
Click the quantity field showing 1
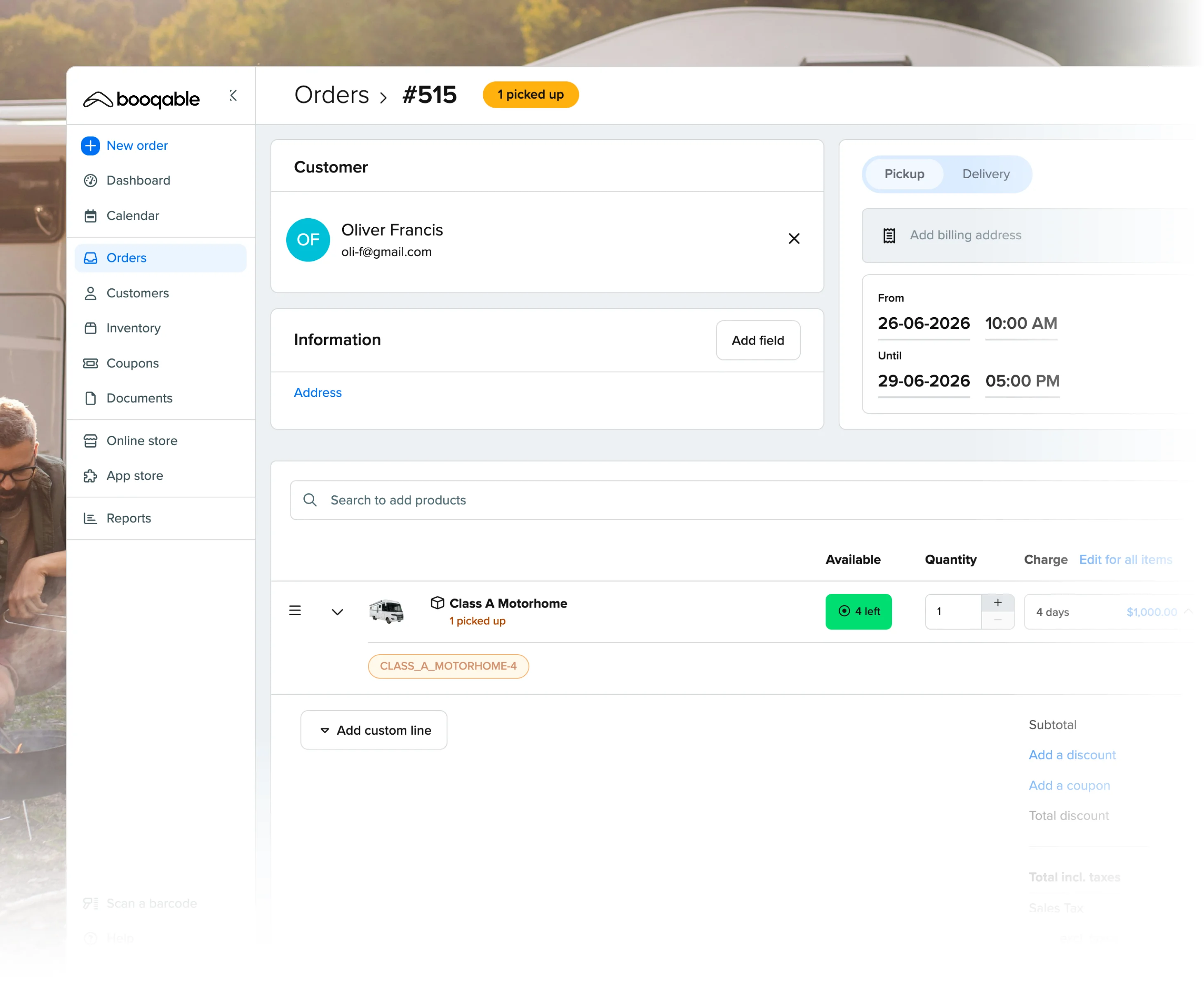tap(953, 613)
